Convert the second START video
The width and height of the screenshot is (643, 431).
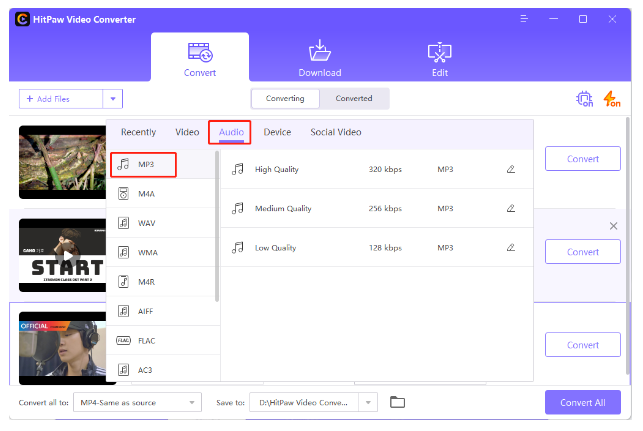[582, 252]
